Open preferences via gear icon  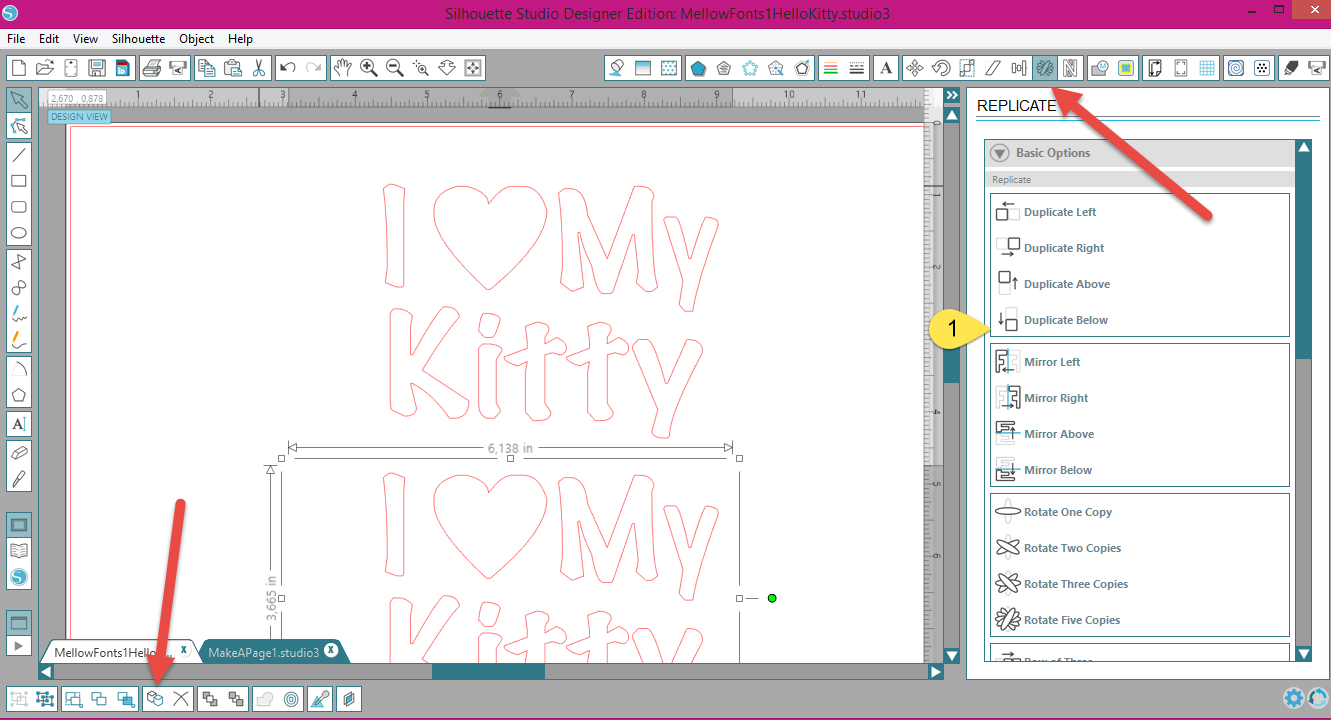point(1294,698)
